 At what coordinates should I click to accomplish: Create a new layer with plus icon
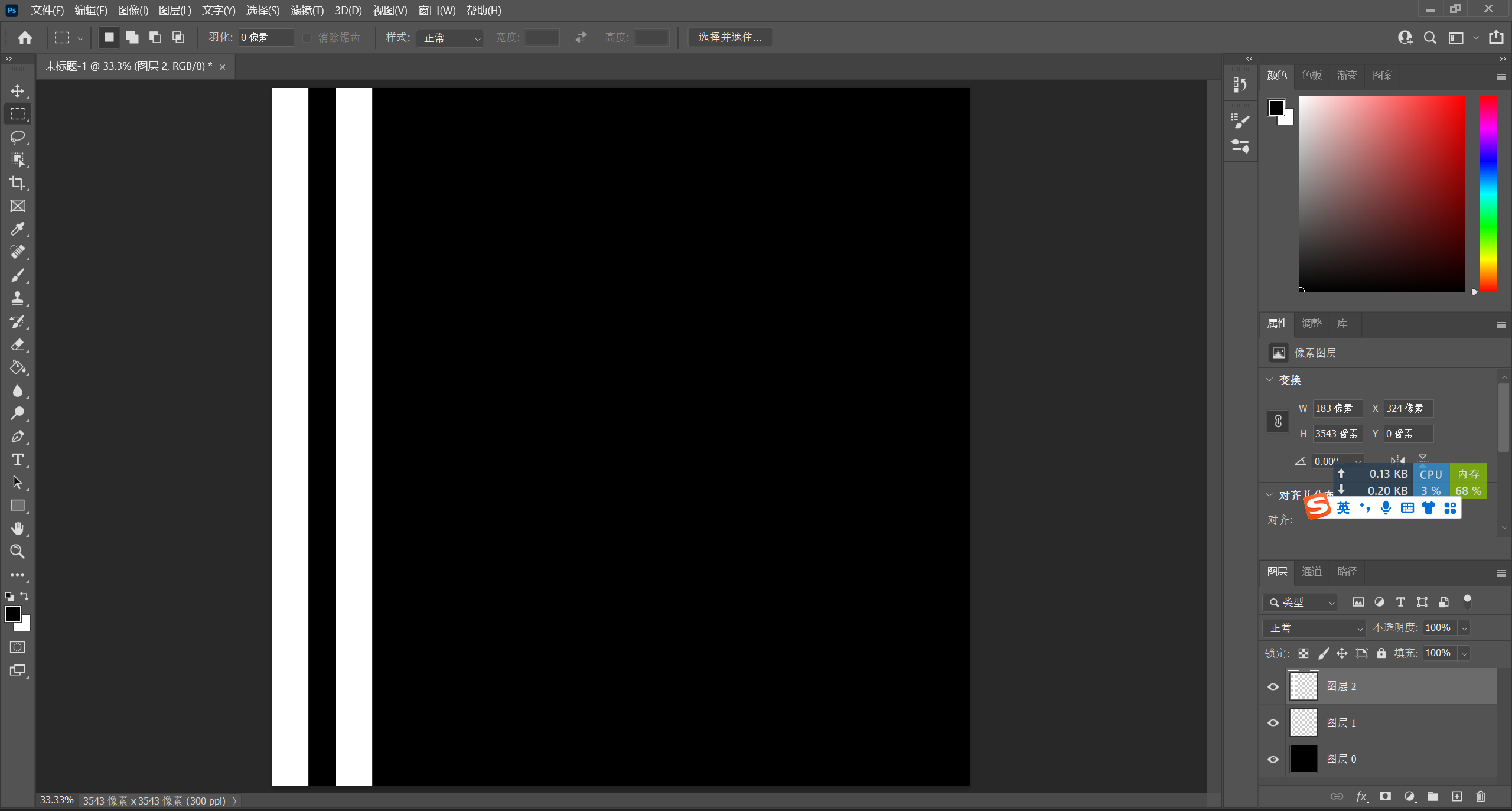[x=1456, y=796]
